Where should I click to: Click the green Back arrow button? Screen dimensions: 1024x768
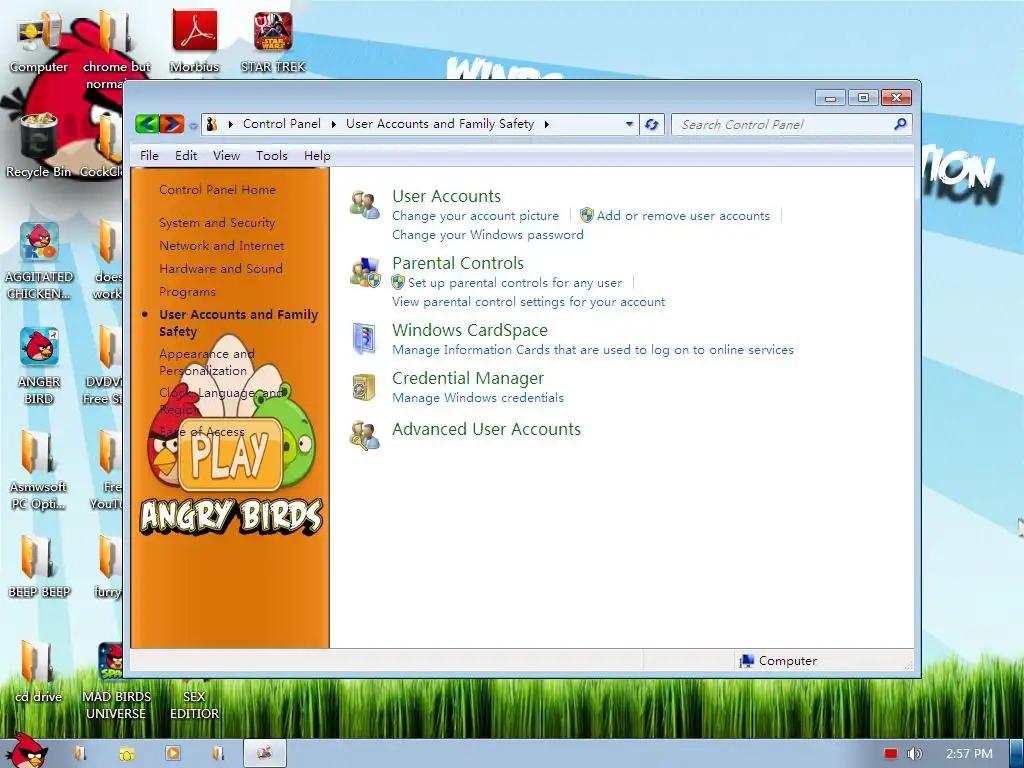coord(147,123)
